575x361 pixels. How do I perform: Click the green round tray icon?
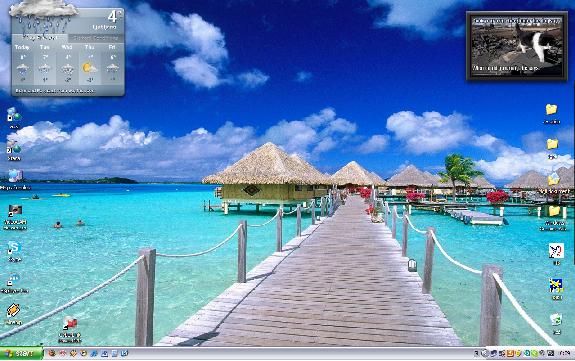pos(535,353)
